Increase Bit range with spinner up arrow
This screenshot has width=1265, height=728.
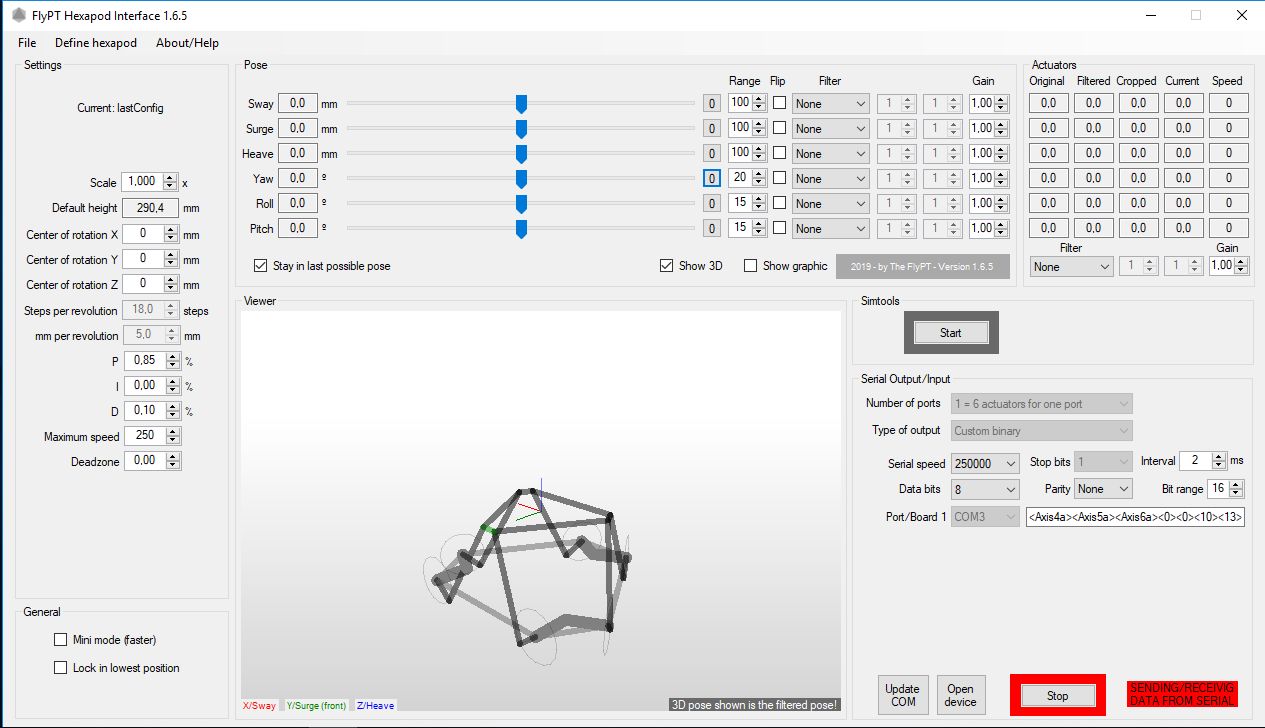pyautogui.click(x=1237, y=484)
